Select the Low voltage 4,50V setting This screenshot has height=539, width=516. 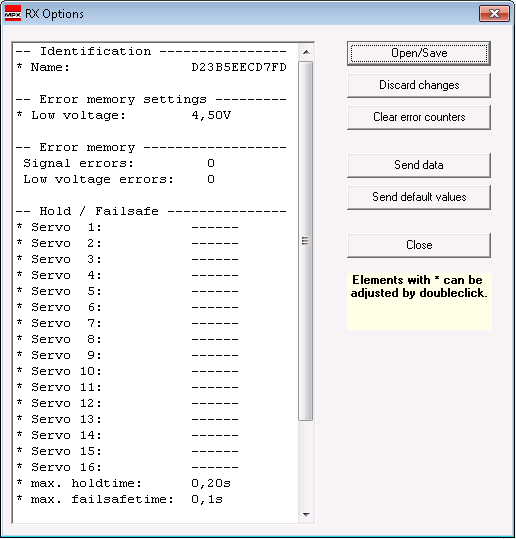click(124, 115)
